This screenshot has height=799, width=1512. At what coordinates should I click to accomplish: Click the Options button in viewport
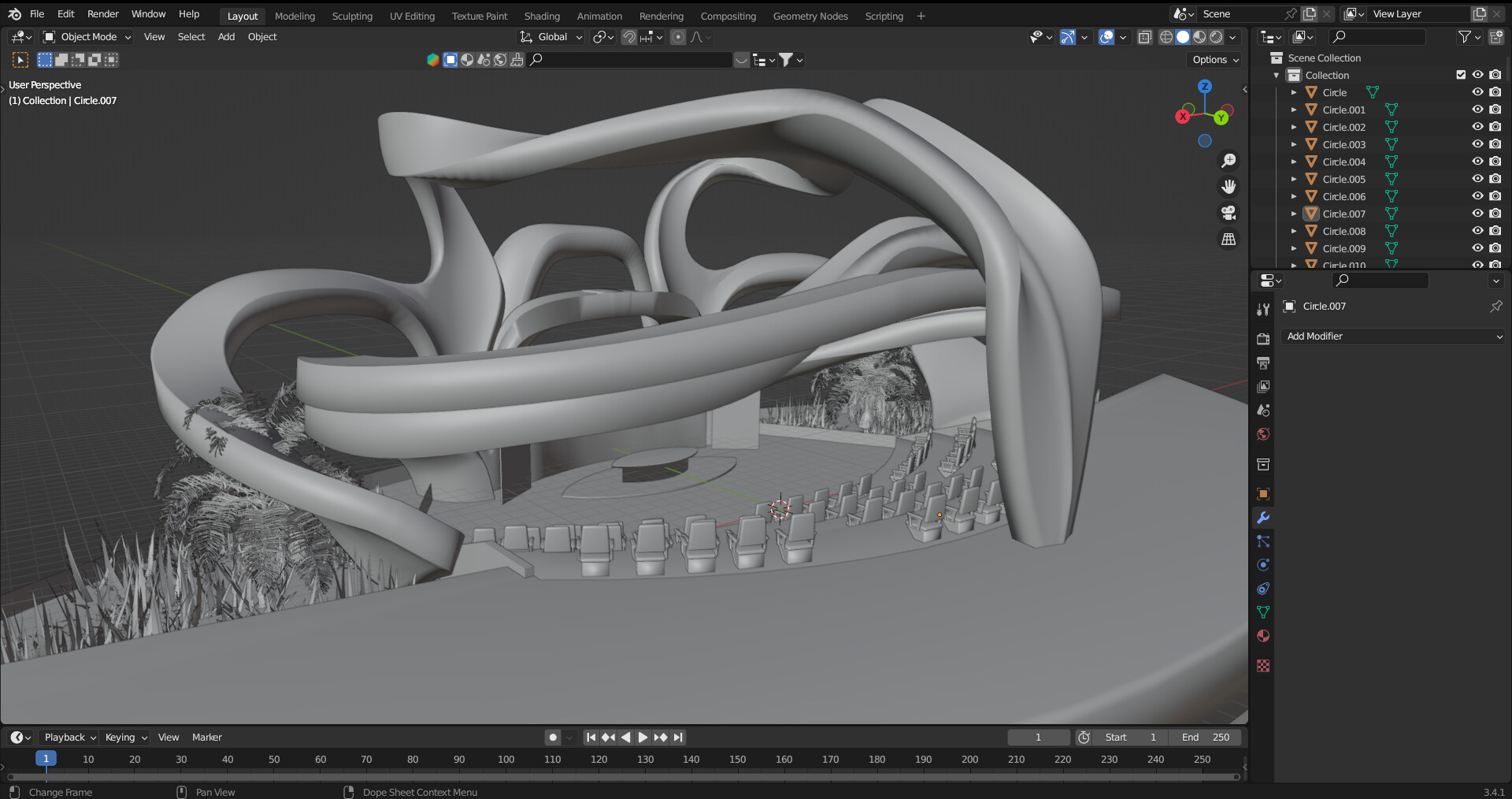click(1214, 60)
